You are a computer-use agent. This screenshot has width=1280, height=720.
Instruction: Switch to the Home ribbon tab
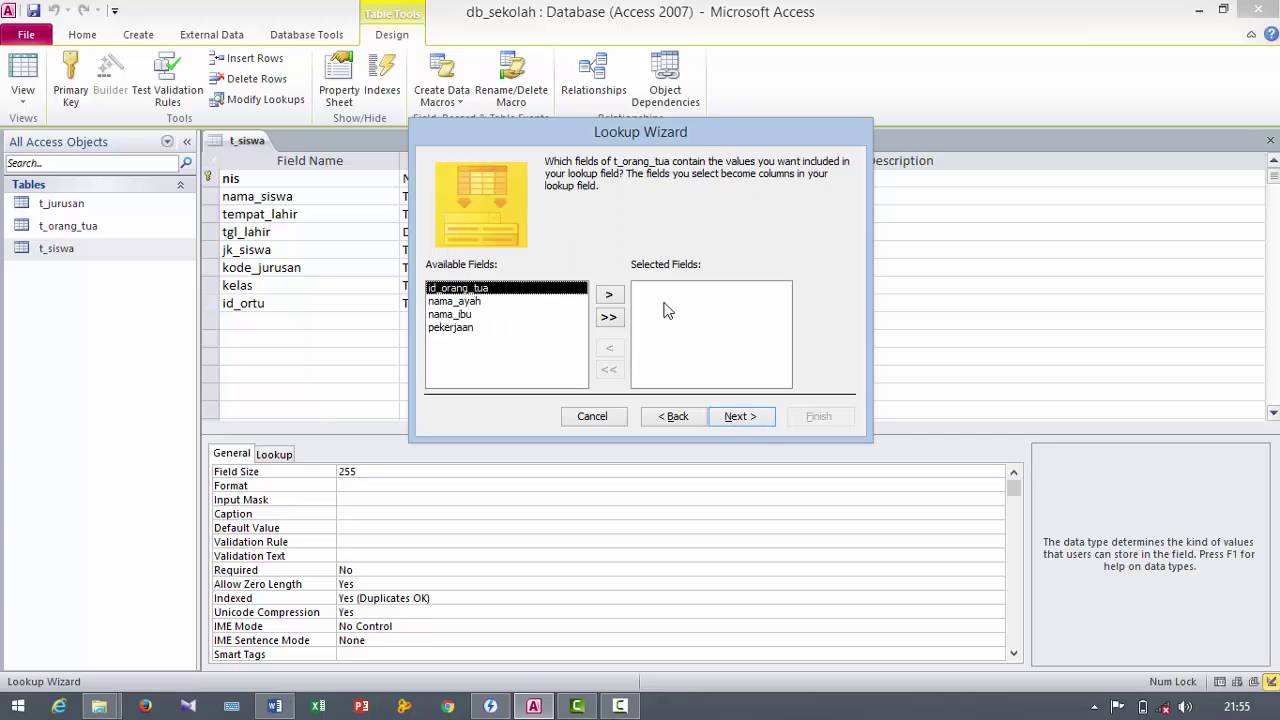82,34
